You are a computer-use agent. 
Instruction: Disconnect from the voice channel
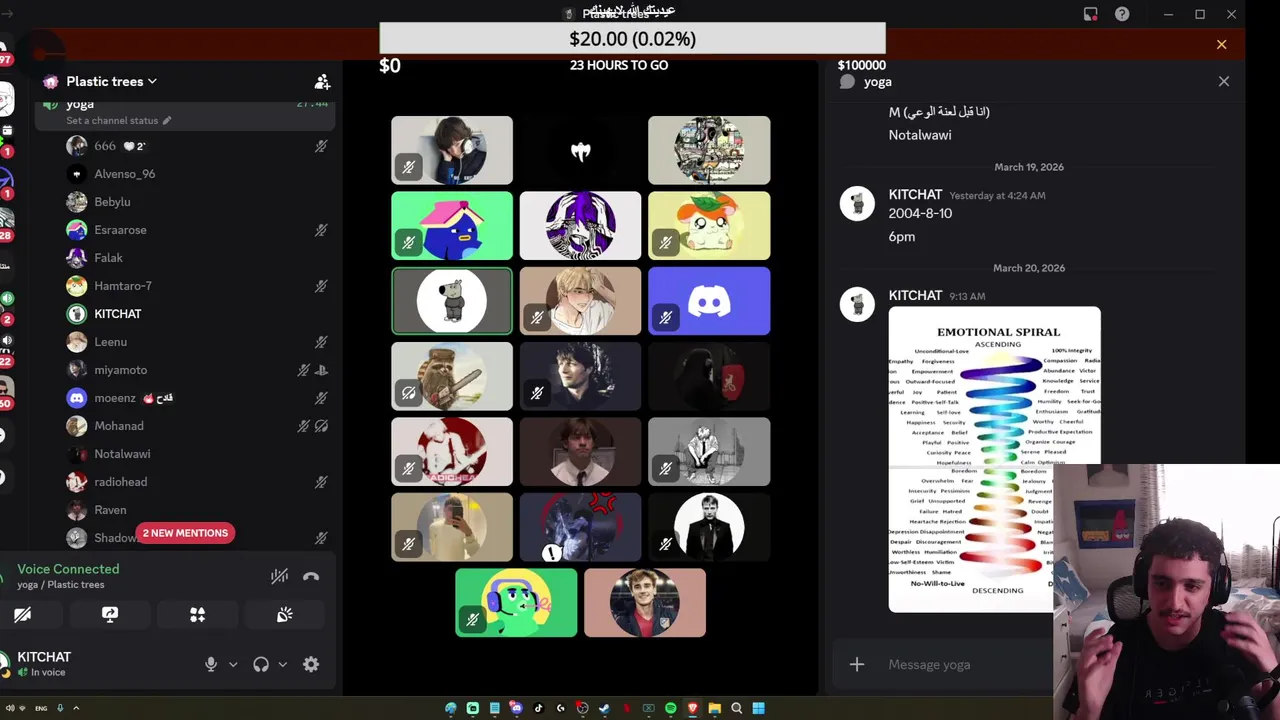click(x=311, y=576)
